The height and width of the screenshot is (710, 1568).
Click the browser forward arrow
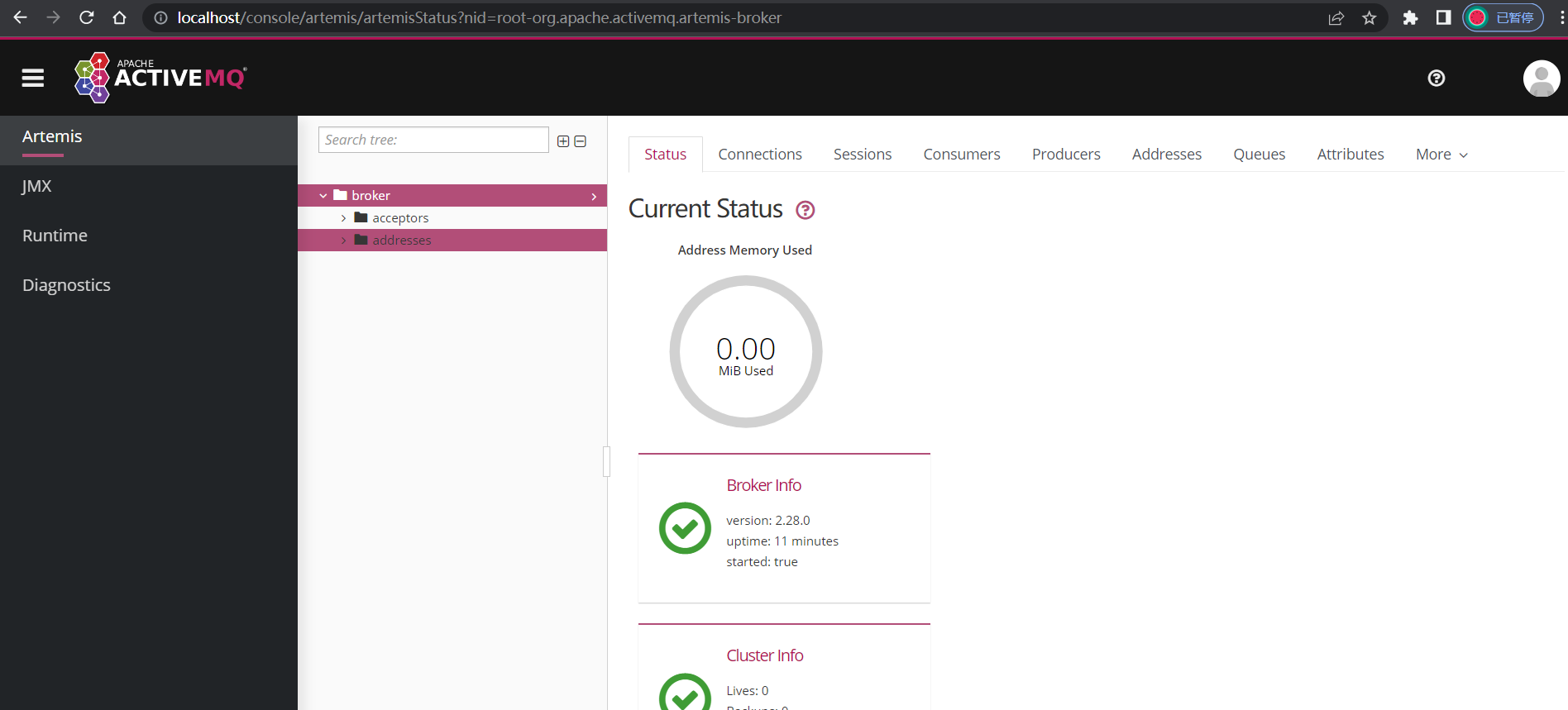[53, 17]
